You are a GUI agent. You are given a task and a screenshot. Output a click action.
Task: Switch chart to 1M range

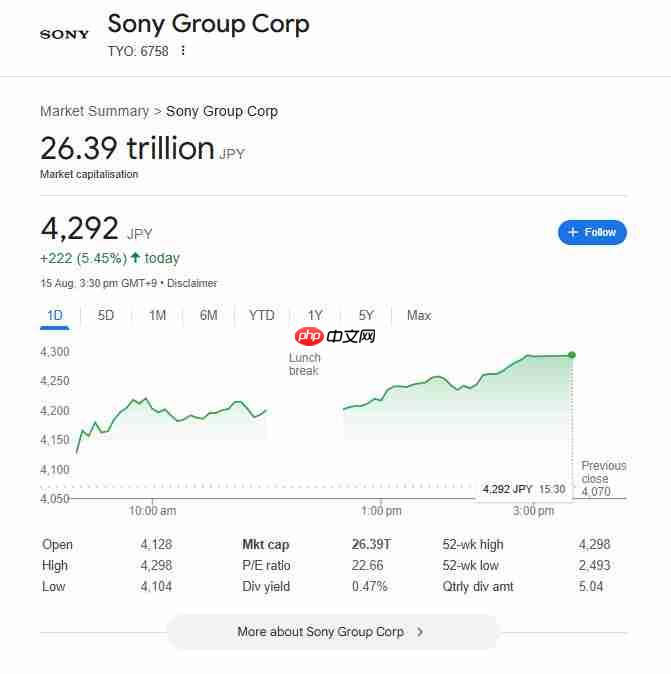point(157,316)
